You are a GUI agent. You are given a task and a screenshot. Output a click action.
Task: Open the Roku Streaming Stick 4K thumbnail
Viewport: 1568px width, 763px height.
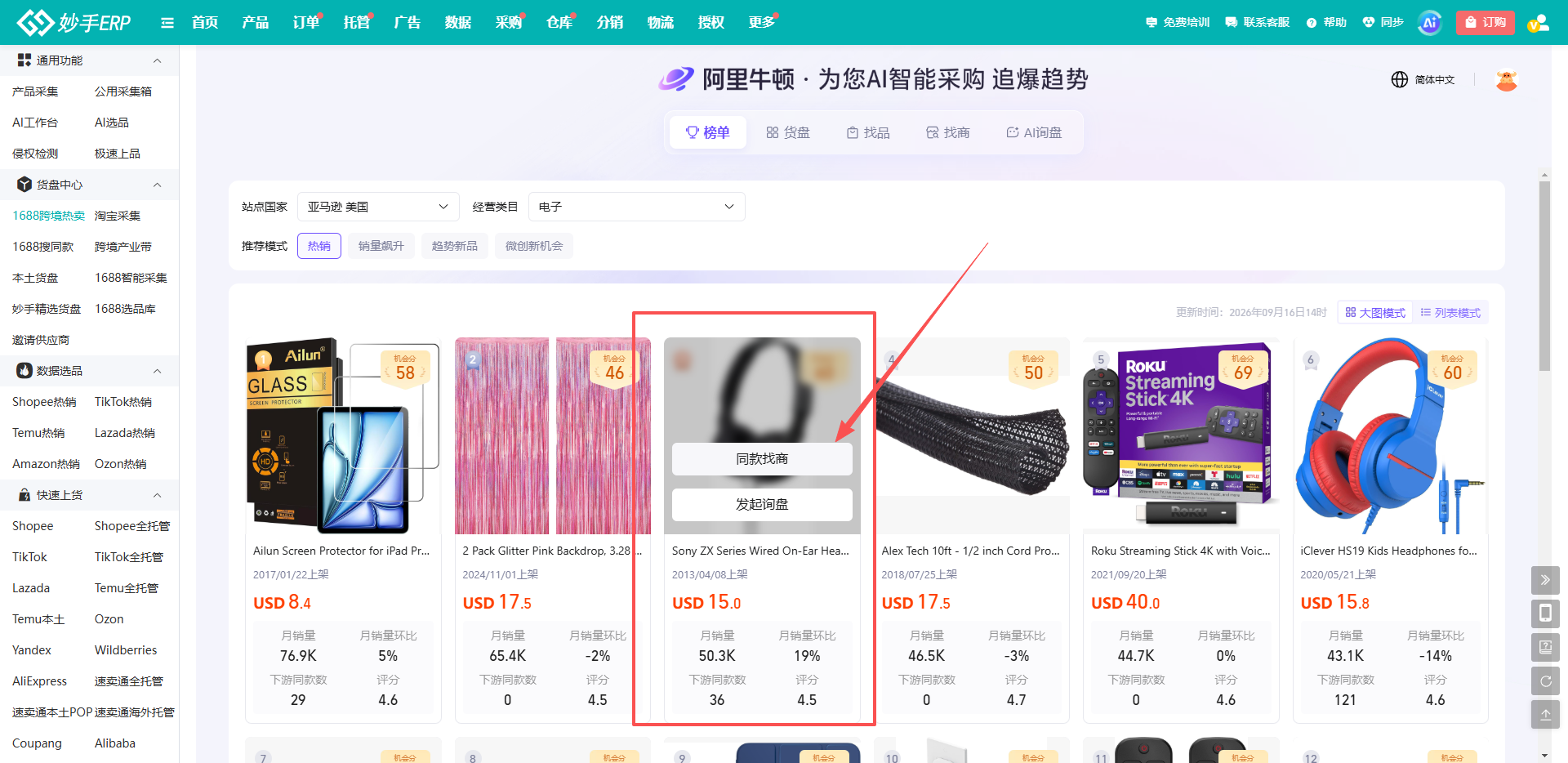(1181, 435)
